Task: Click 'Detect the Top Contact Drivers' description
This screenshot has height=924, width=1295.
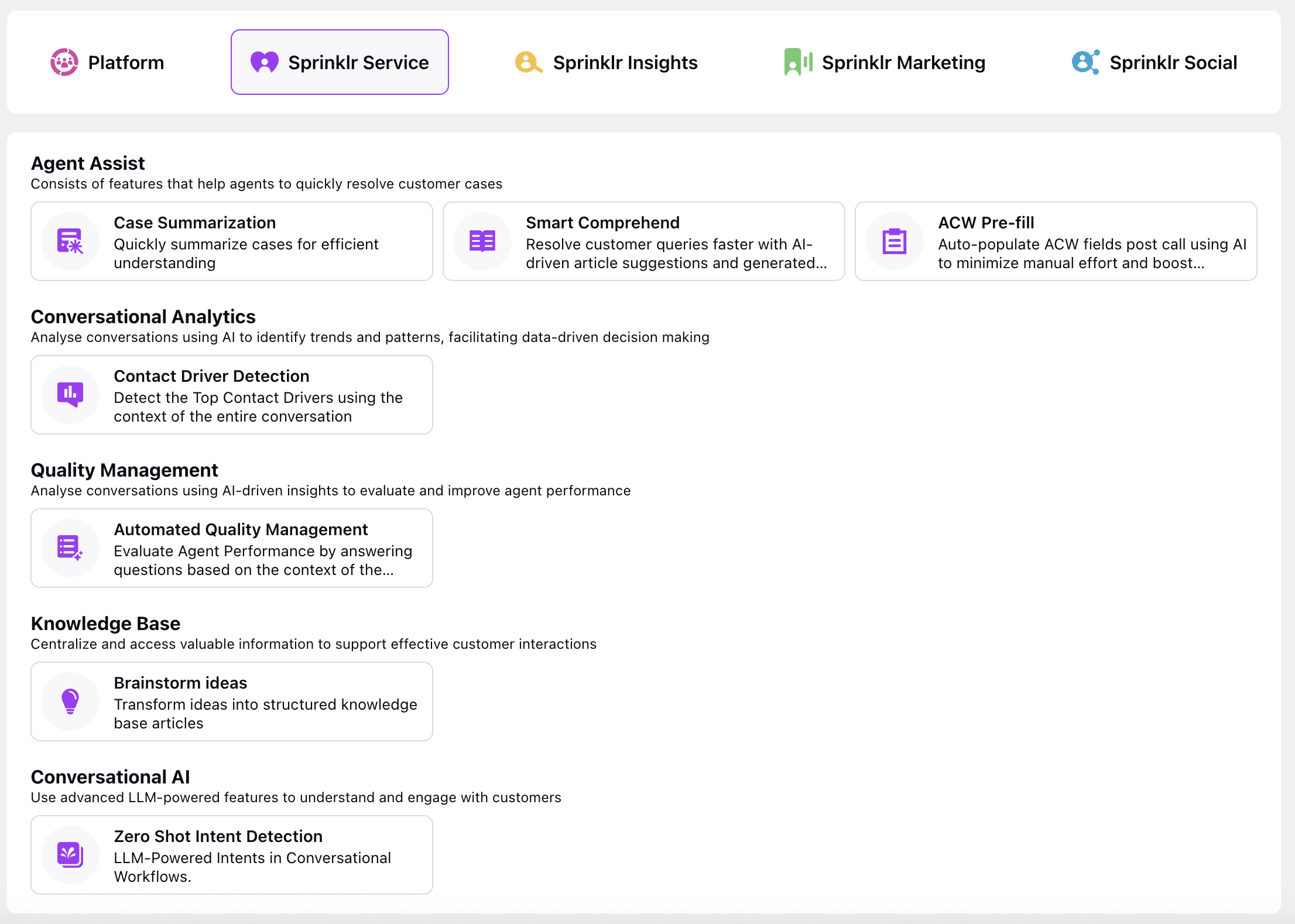Action: 258,407
